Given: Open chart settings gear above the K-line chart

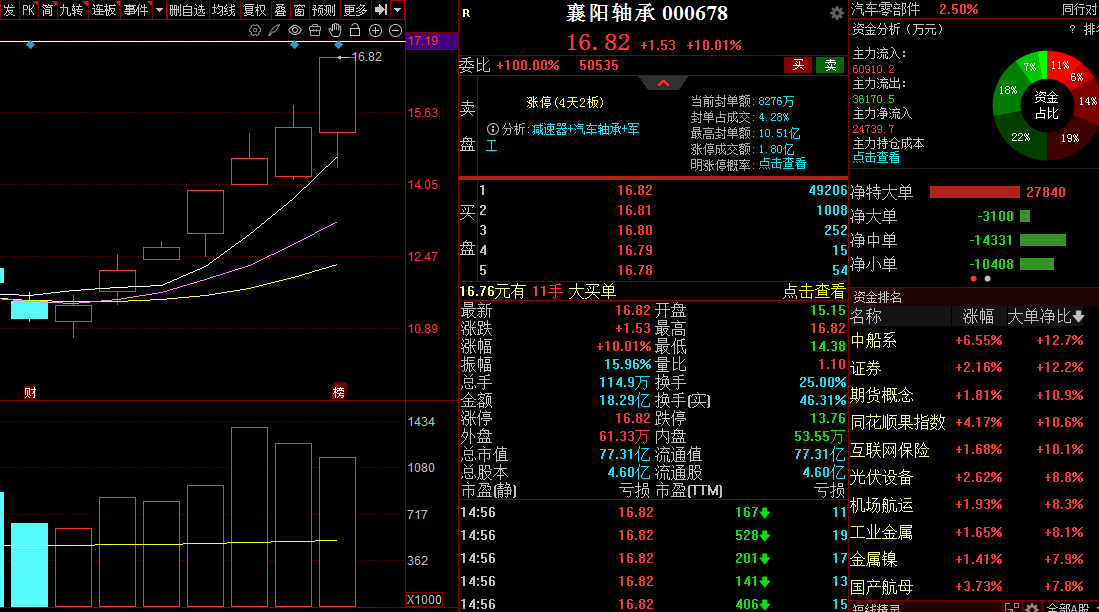Looking at the screenshot, I should 255,30.
